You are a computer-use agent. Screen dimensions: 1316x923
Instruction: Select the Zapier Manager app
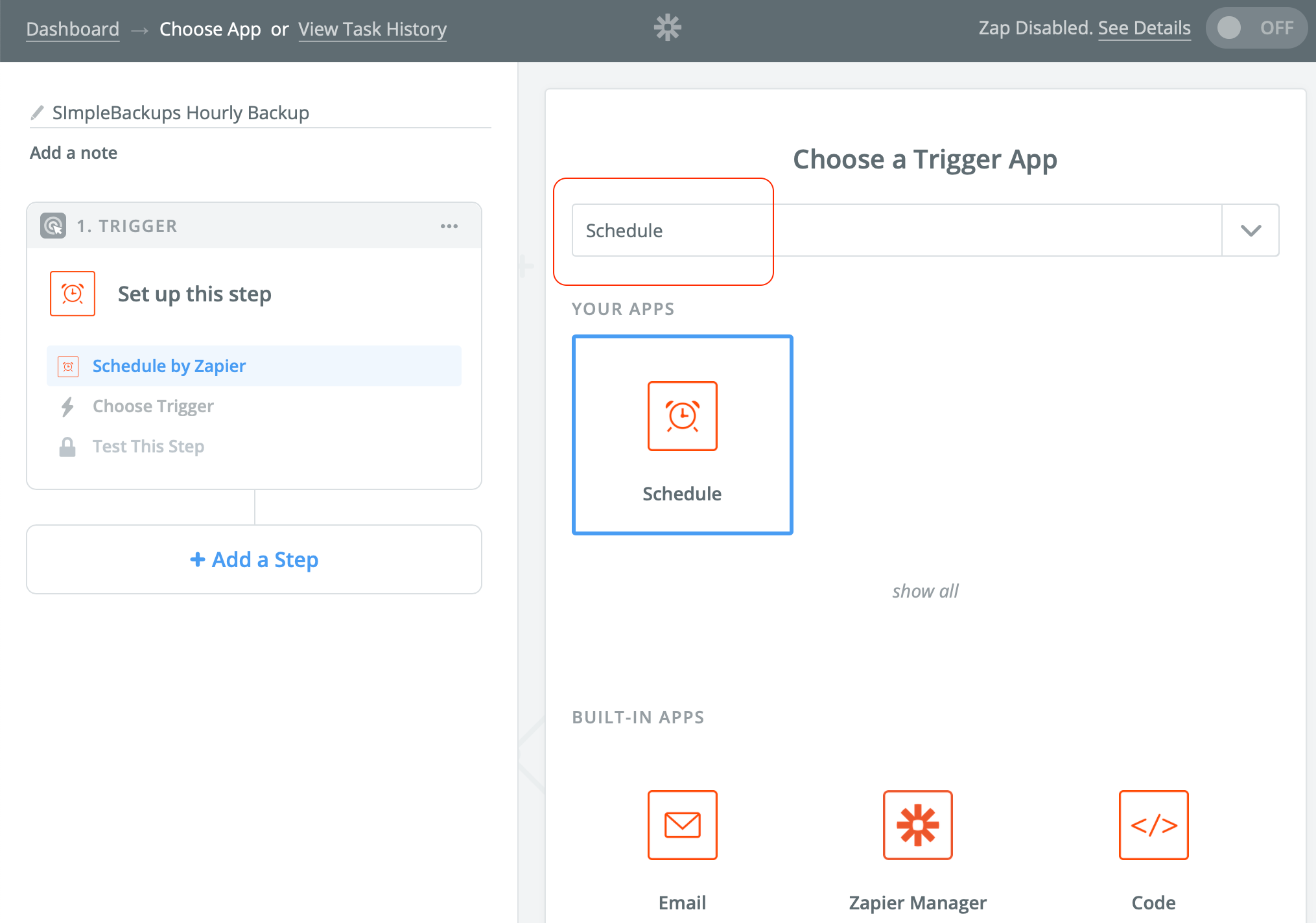pos(917,825)
